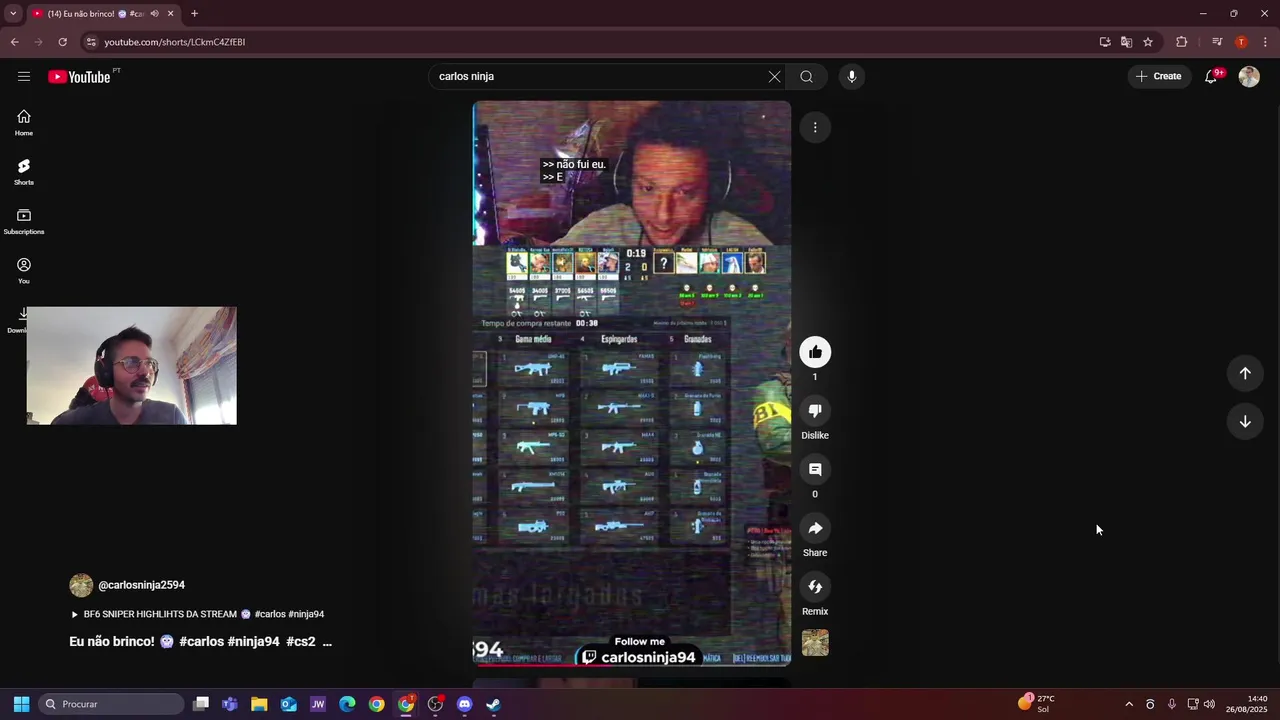Open Discord from the taskbar
The width and height of the screenshot is (1280, 720).
pos(464,704)
